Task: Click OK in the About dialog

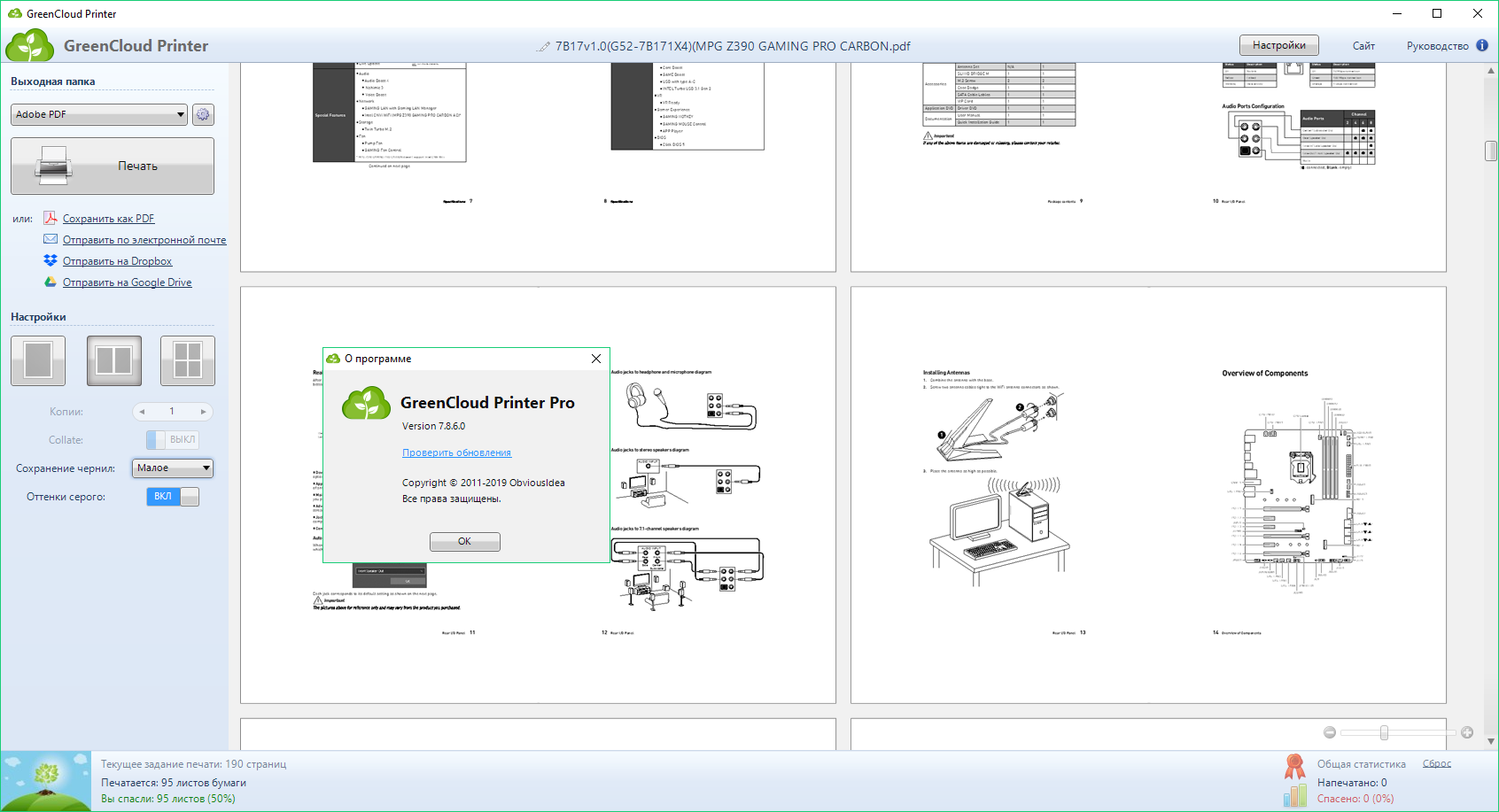Action: (464, 541)
